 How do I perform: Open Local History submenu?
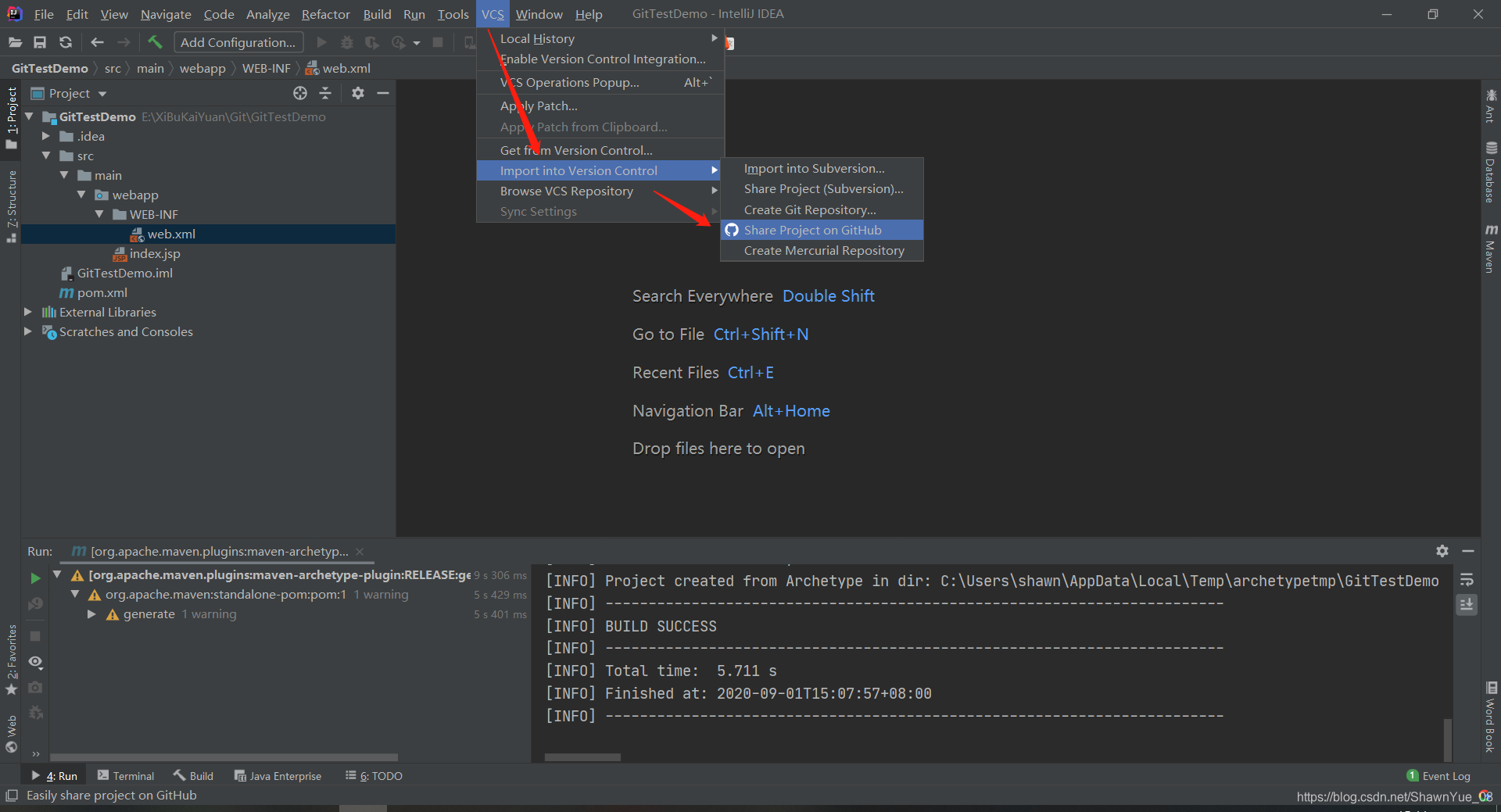tap(600, 38)
